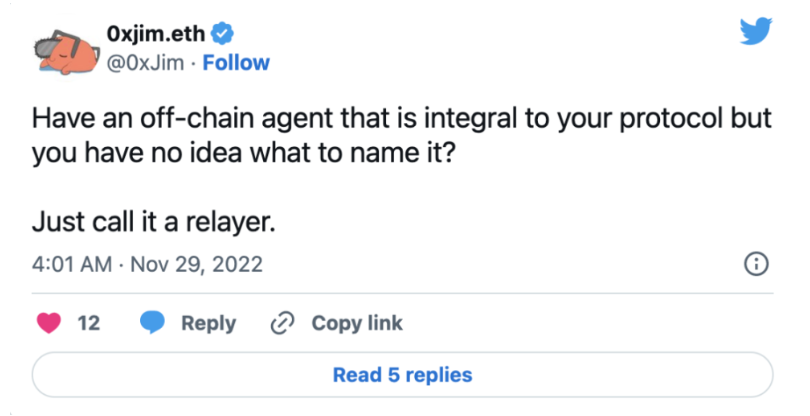This screenshot has height=416, width=810.
Task: Open the 0xjim.eth display name
Action: click(x=156, y=34)
